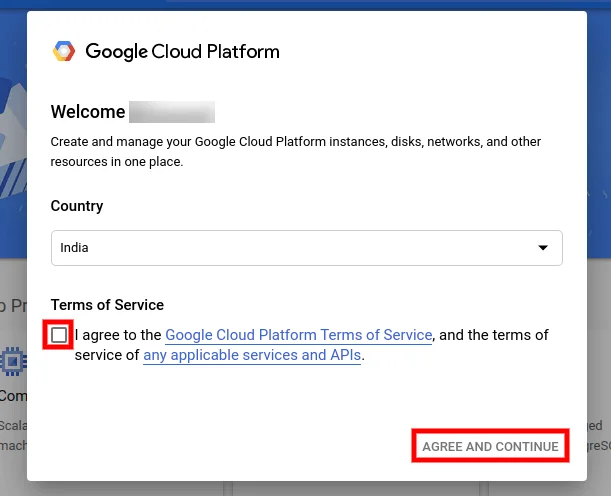
Task: Tick the Terms of Service agreement checkbox
Action: (x=59, y=335)
